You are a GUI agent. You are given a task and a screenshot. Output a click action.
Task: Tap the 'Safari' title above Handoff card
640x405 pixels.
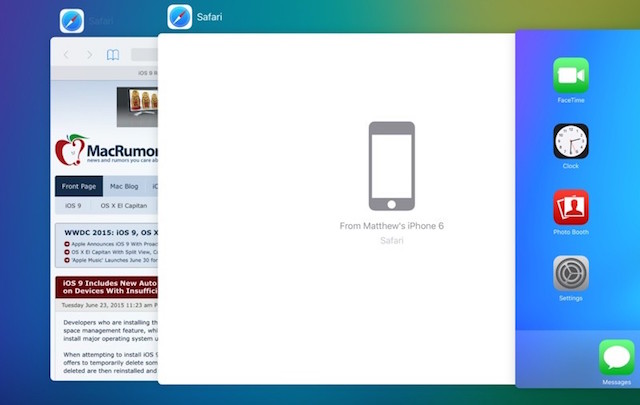pos(209,17)
